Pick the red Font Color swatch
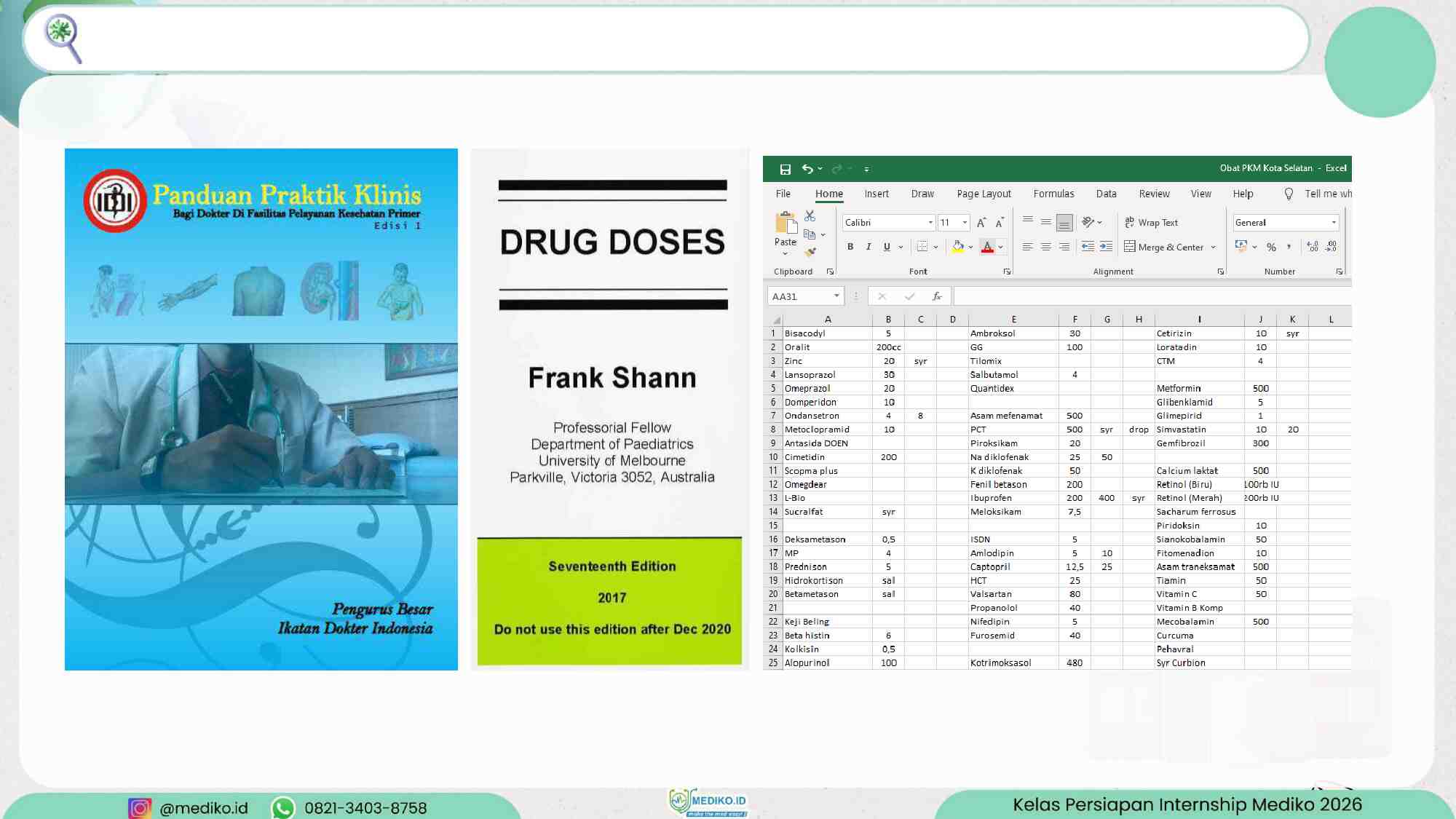The height and width of the screenshot is (819, 1456). (x=987, y=247)
